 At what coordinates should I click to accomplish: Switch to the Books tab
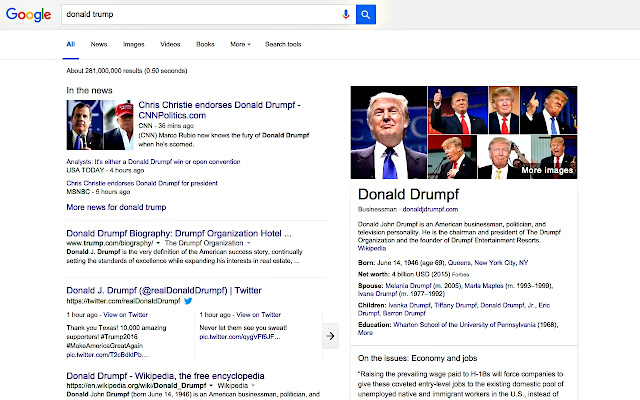205,44
